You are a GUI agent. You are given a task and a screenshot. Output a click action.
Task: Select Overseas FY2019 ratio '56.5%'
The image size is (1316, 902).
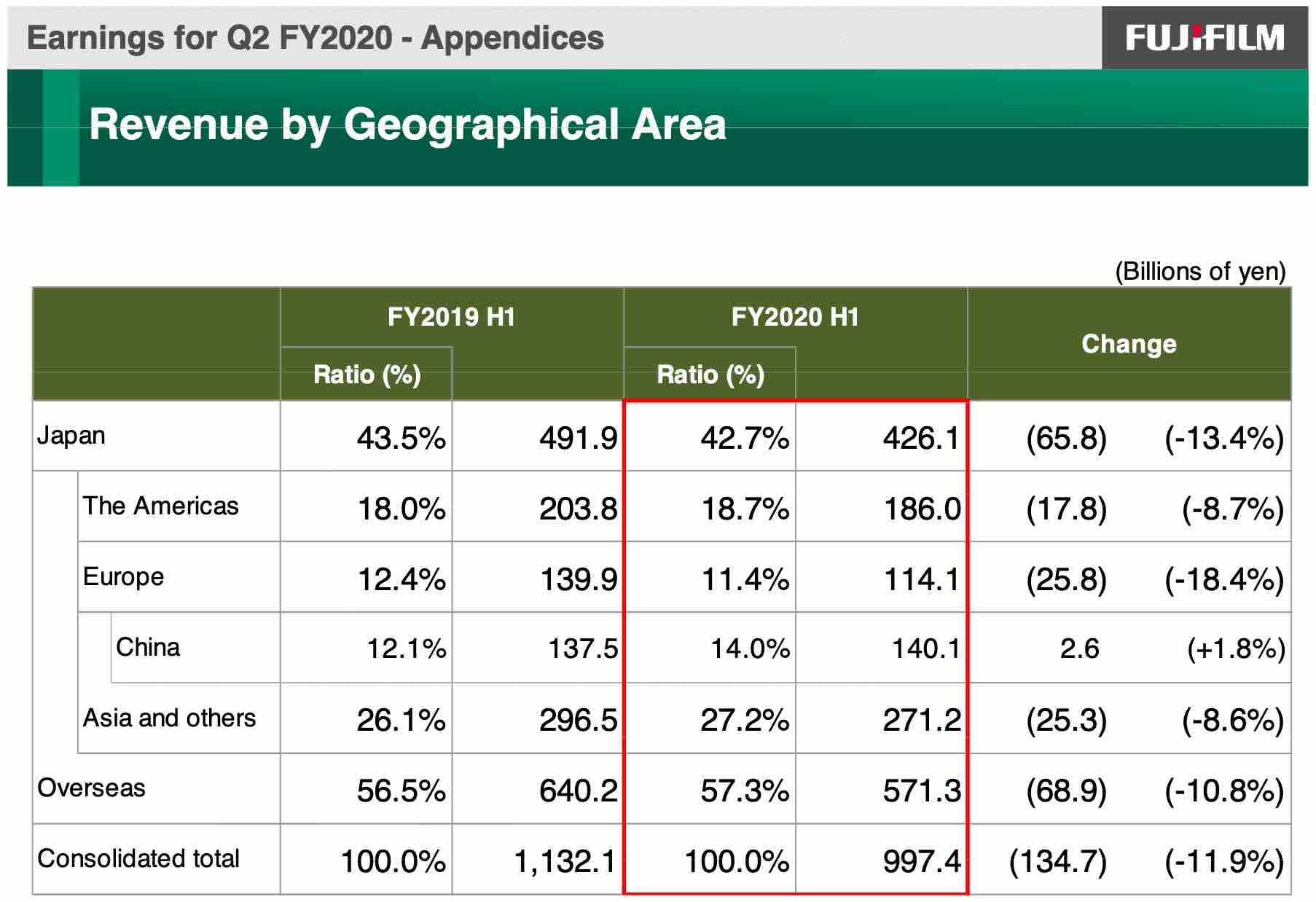[401, 791]
